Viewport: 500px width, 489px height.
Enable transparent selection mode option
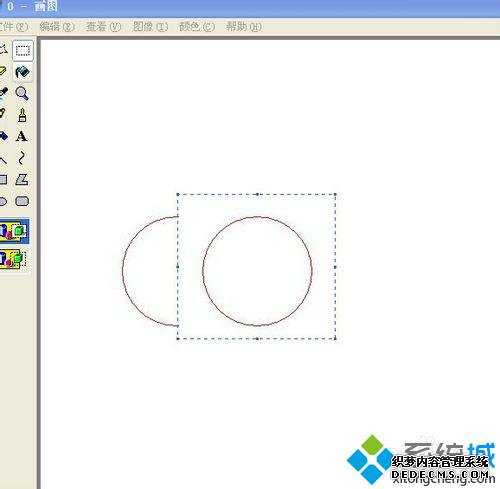14,258
